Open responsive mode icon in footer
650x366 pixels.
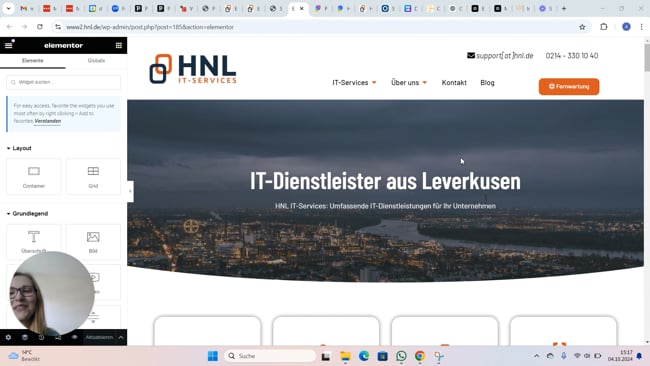[x=58, y=337]
